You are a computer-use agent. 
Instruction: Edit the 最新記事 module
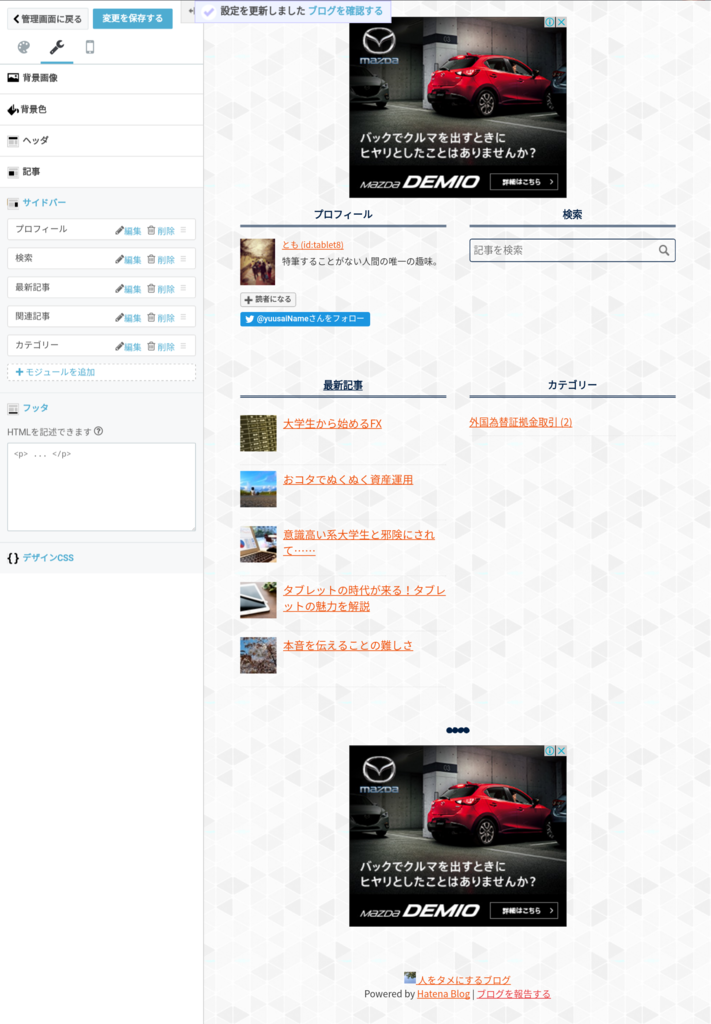[x=129, y=289]
